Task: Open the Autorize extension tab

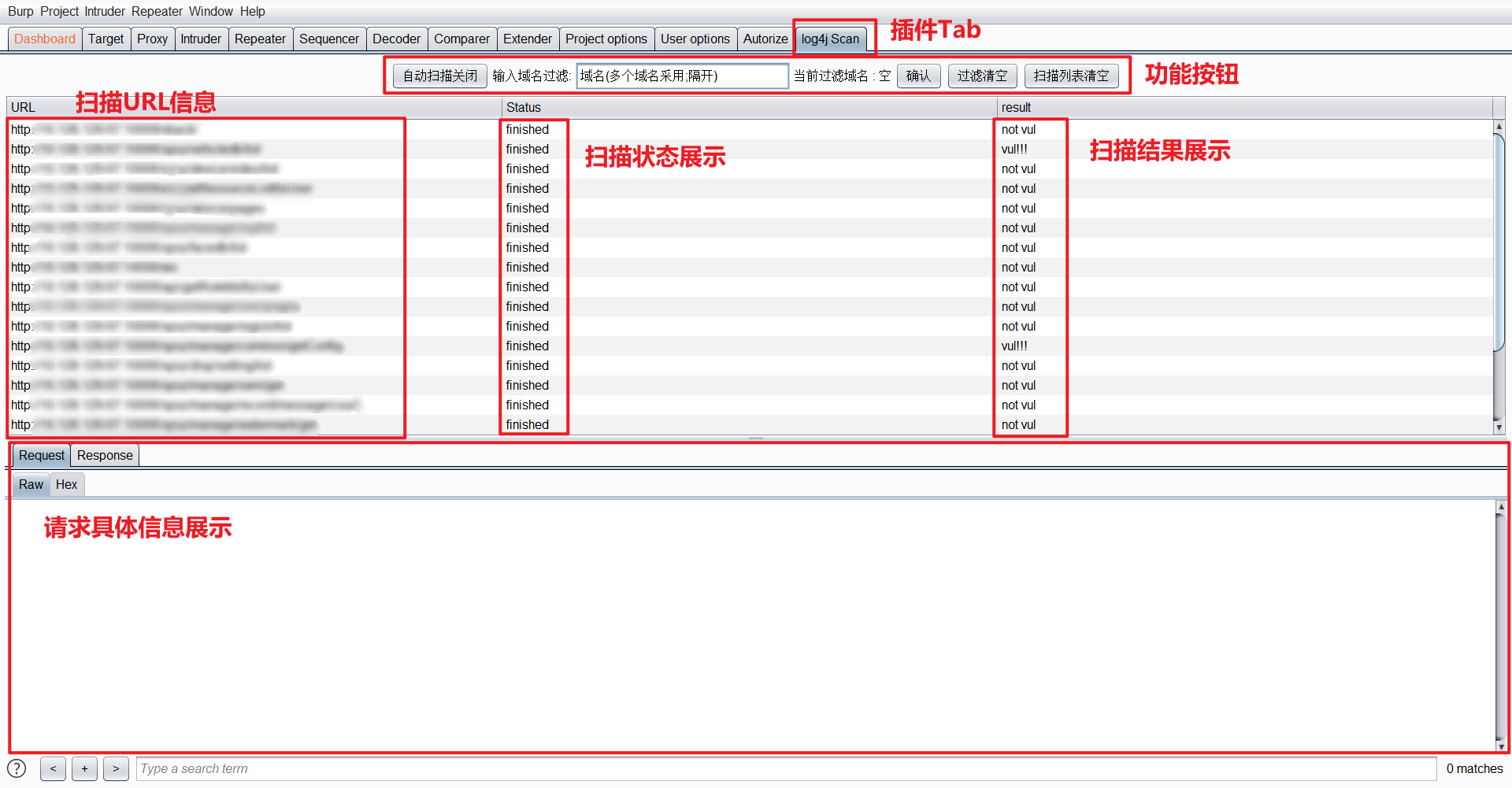Action: [x=765, y=39]
